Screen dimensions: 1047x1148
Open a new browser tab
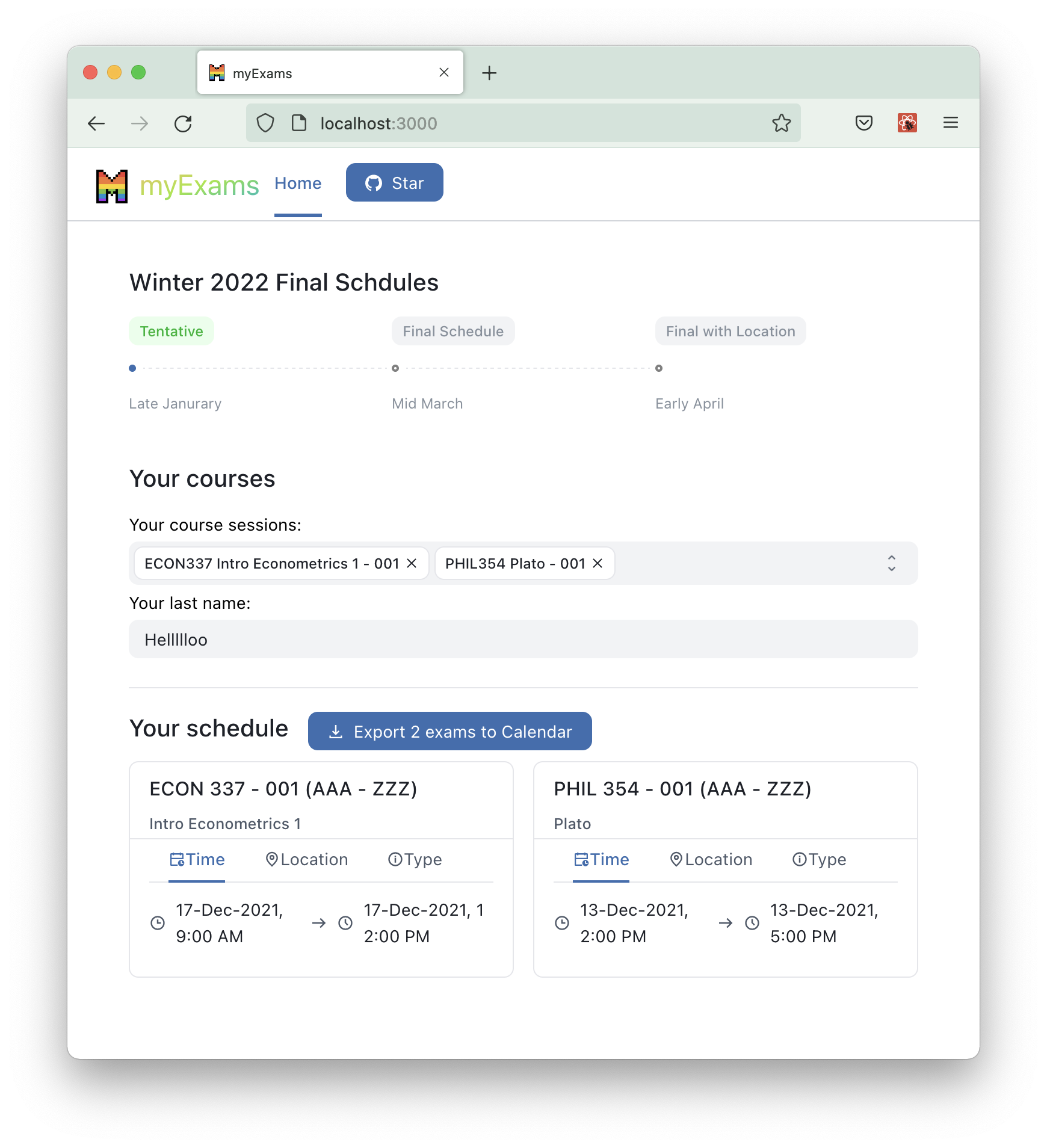[489, 73]
